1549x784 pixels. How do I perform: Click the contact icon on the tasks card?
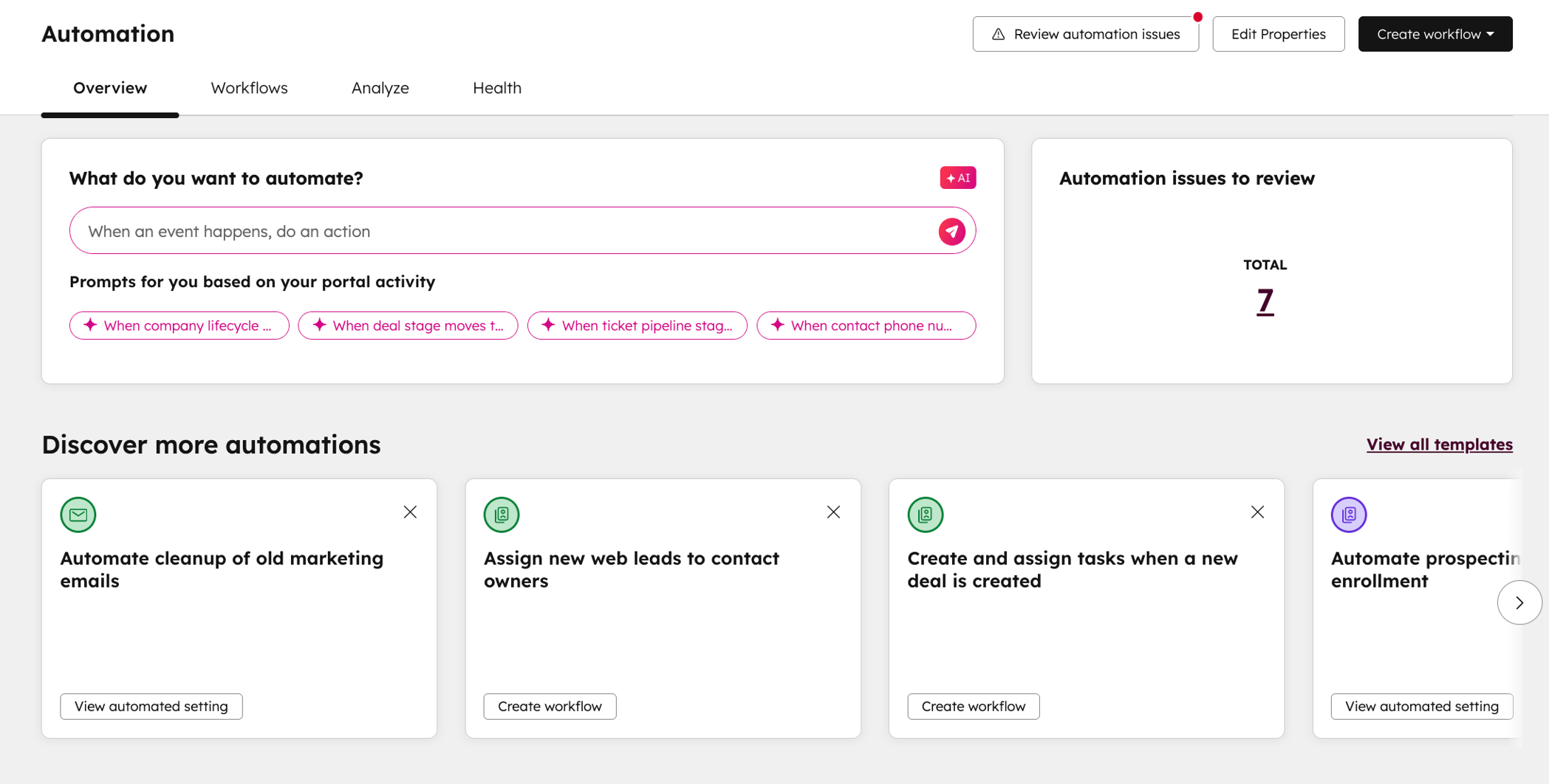925,515
